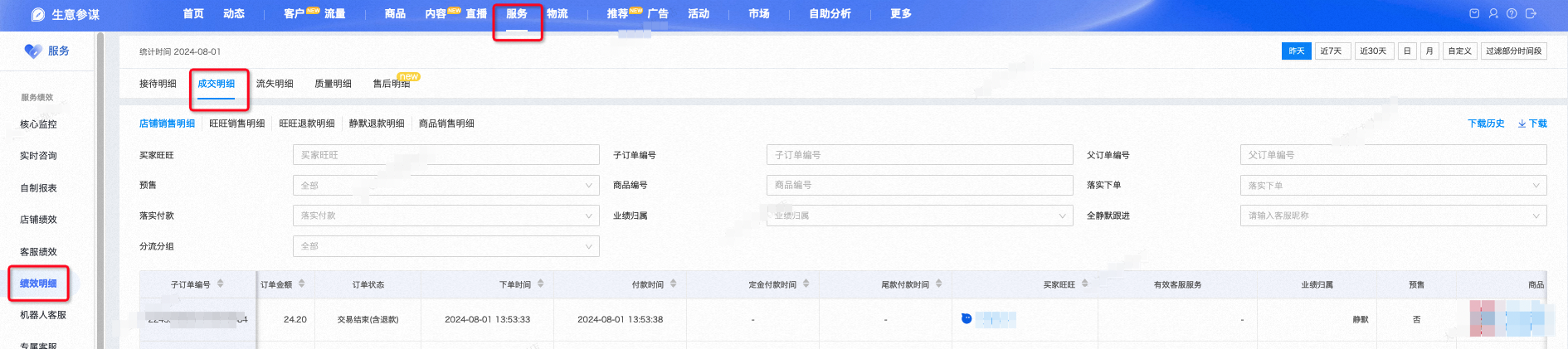Image resolution: width=1568 pixels, height=349 pixels.
Task: Select 自定义 date range button
Action: [1460, 51]
